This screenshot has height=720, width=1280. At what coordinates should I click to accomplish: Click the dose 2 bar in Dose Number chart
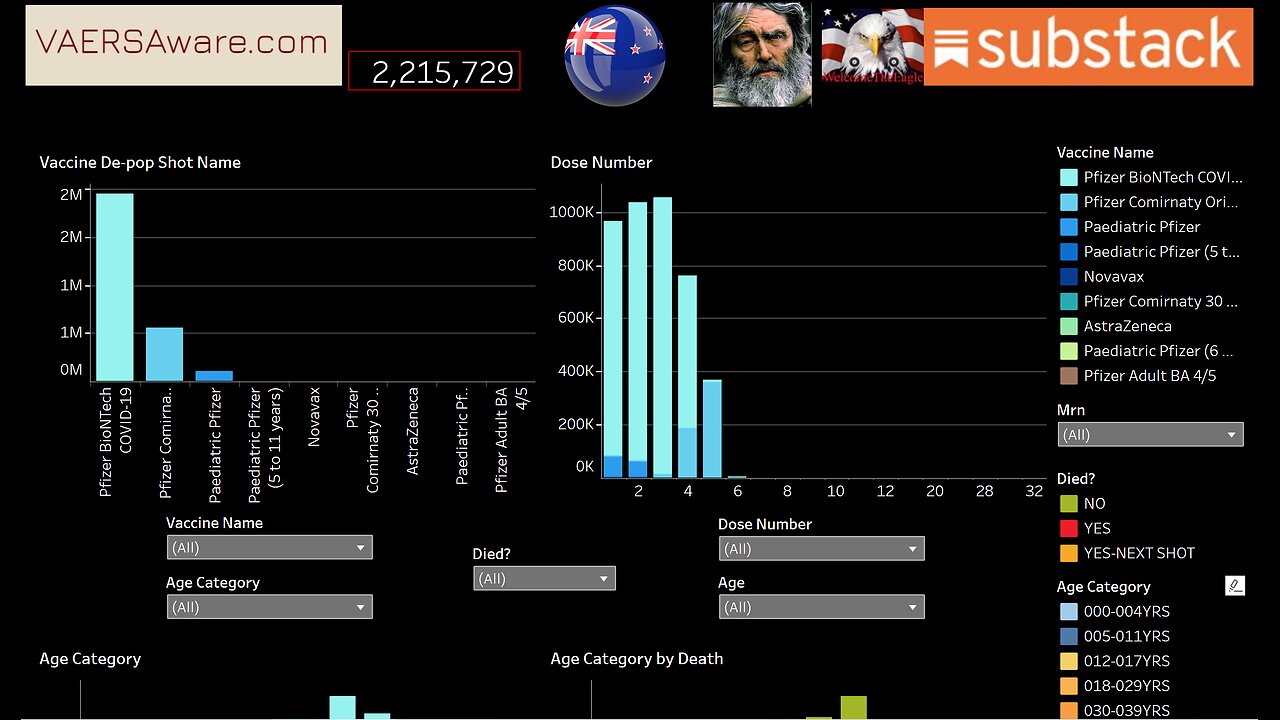click(x=638, y=340)
